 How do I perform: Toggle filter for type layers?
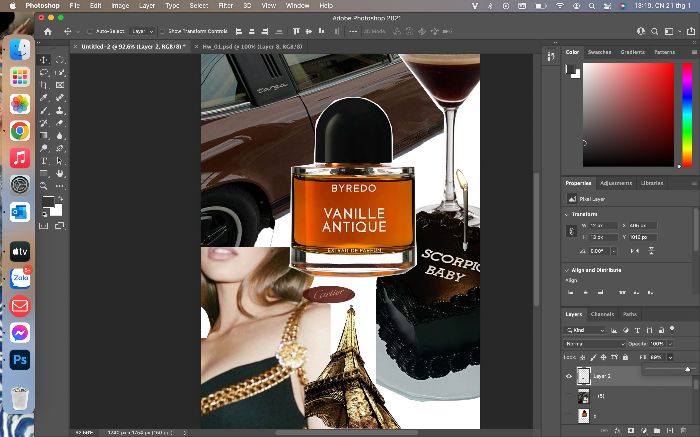pyautogui.click(x=638, y=330)
